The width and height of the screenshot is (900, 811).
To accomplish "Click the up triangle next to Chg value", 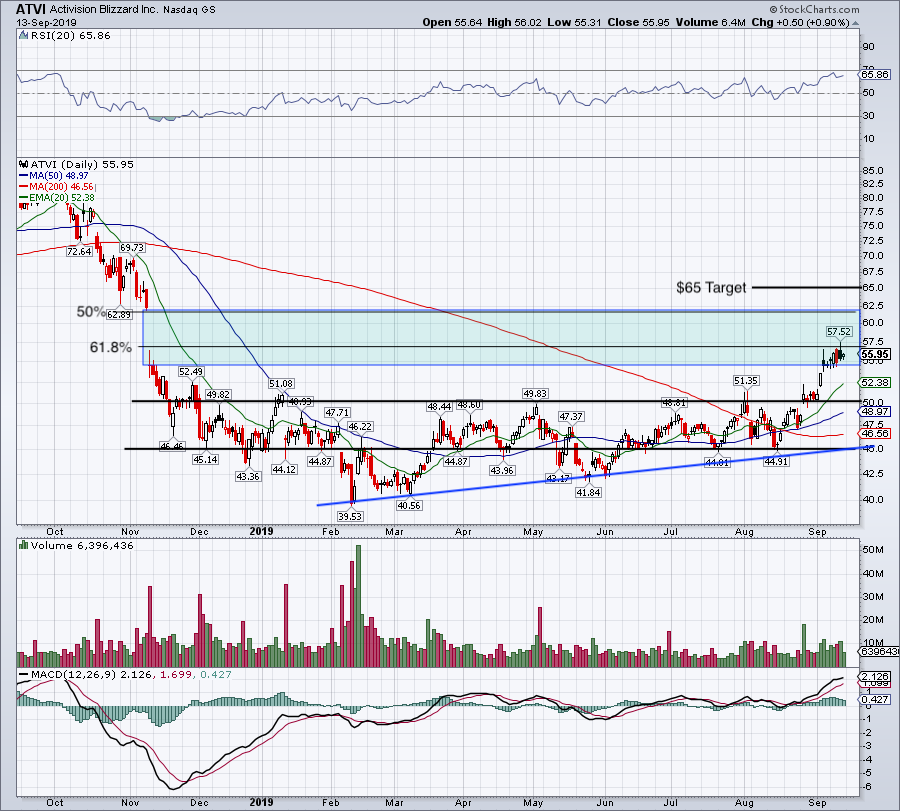I will [x=855, y=23].
